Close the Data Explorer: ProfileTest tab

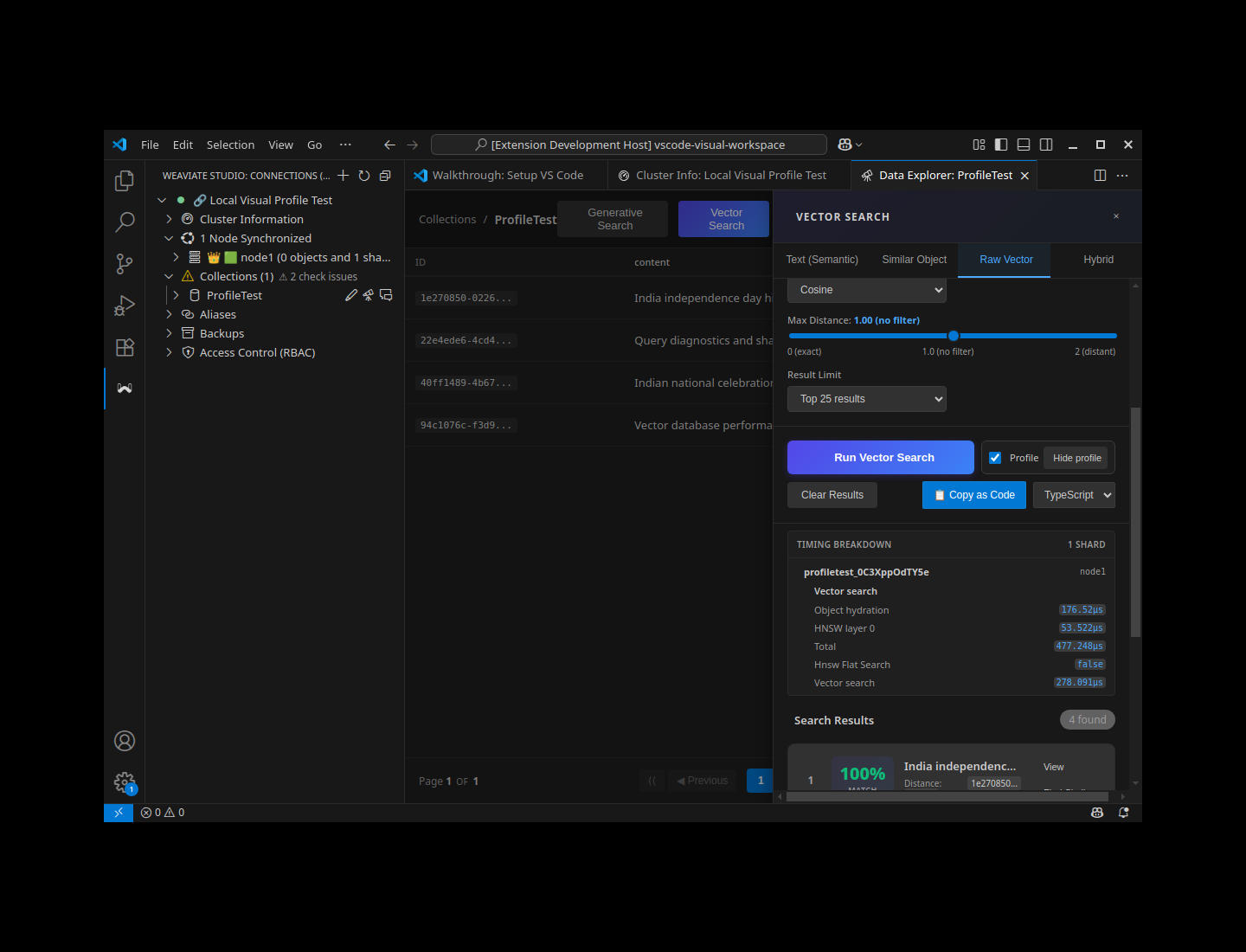pos(1024,176)
